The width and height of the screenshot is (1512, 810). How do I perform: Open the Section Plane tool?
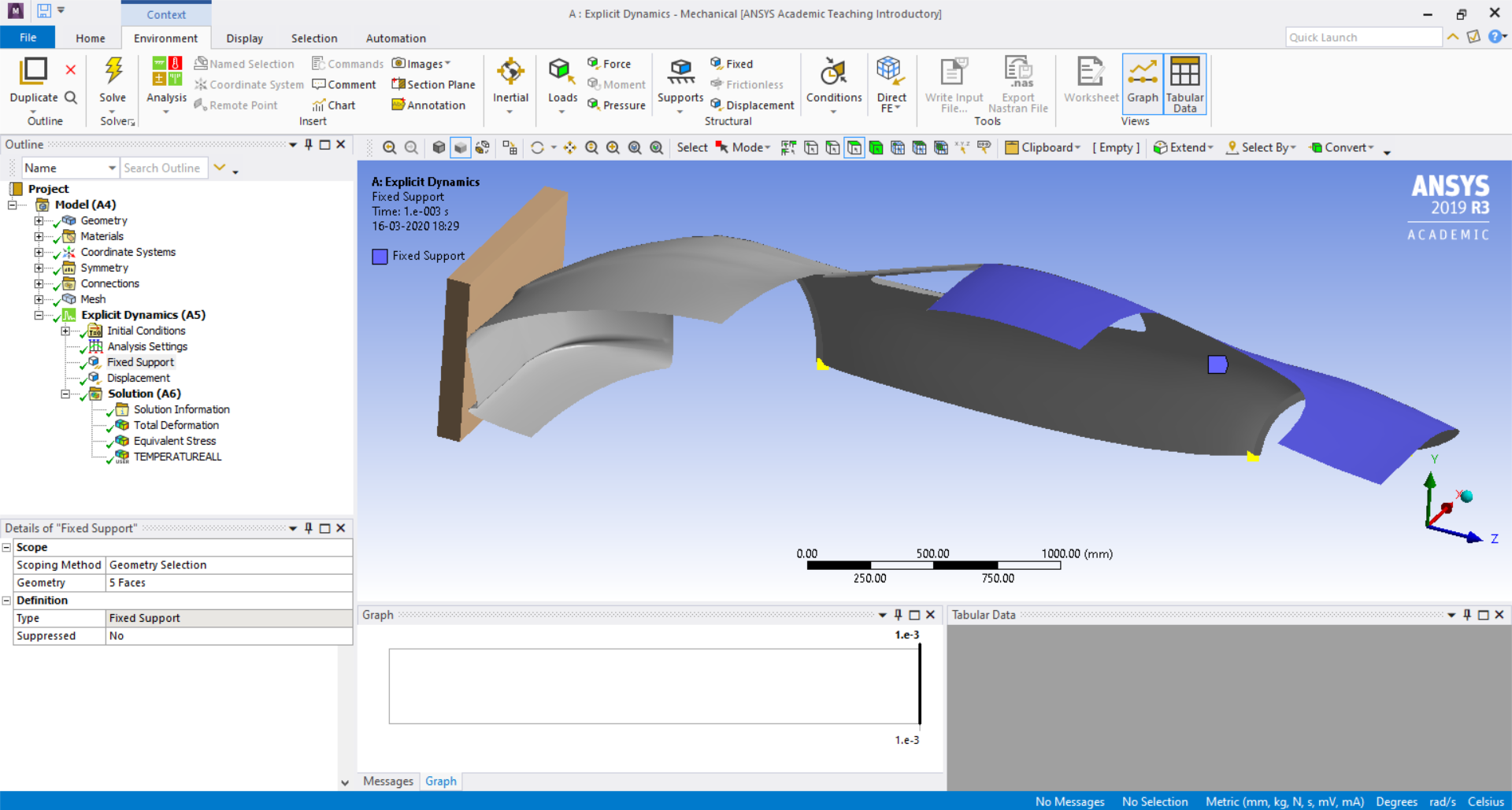coord(434,84)
